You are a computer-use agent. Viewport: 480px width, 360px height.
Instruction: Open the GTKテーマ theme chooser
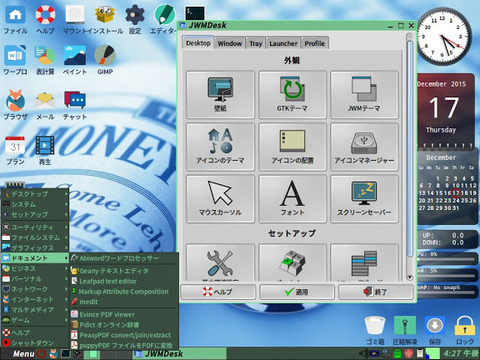pyautogui.click(x=292, y=94)
